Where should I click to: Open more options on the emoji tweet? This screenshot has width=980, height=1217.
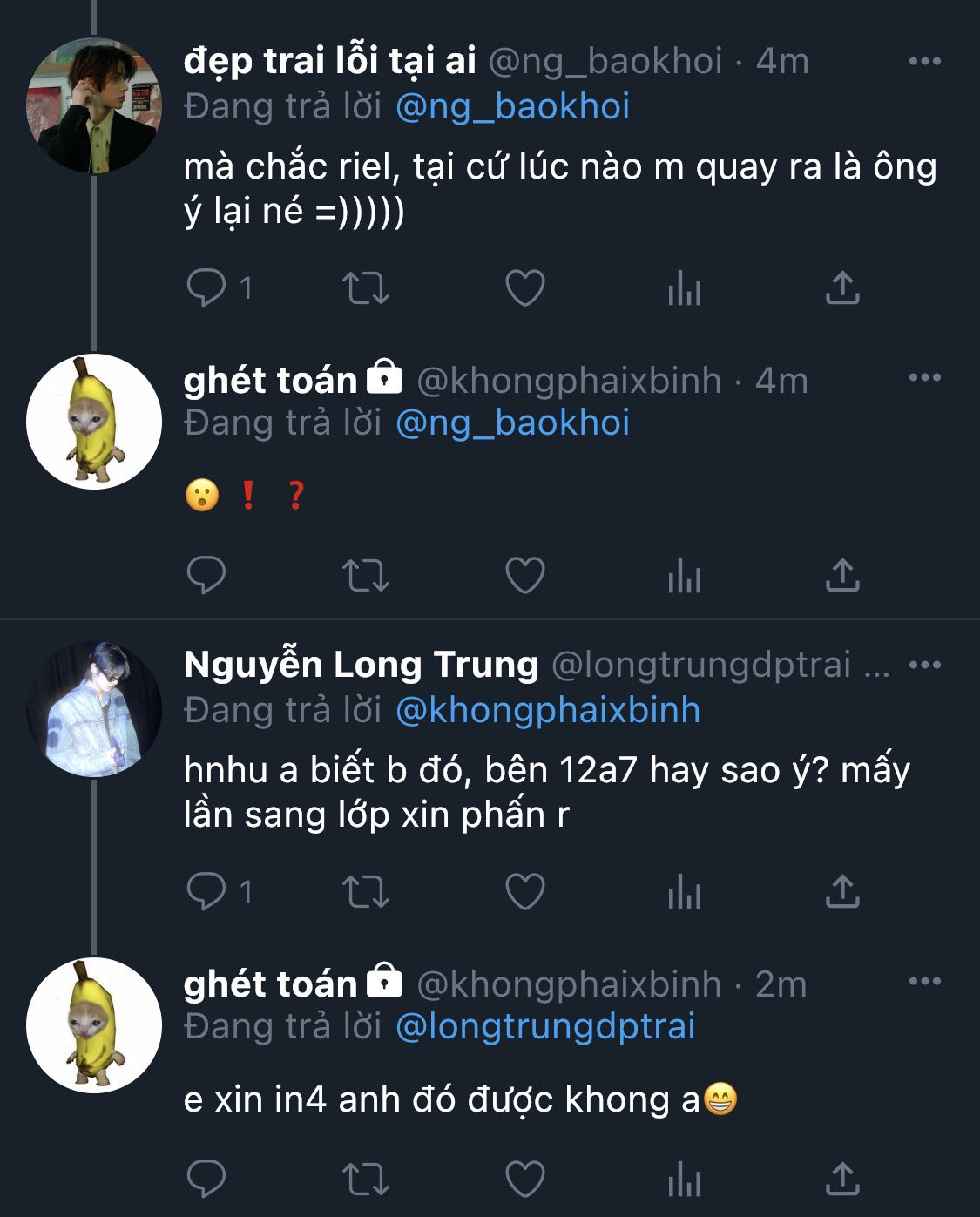click(x=924, y=377)
